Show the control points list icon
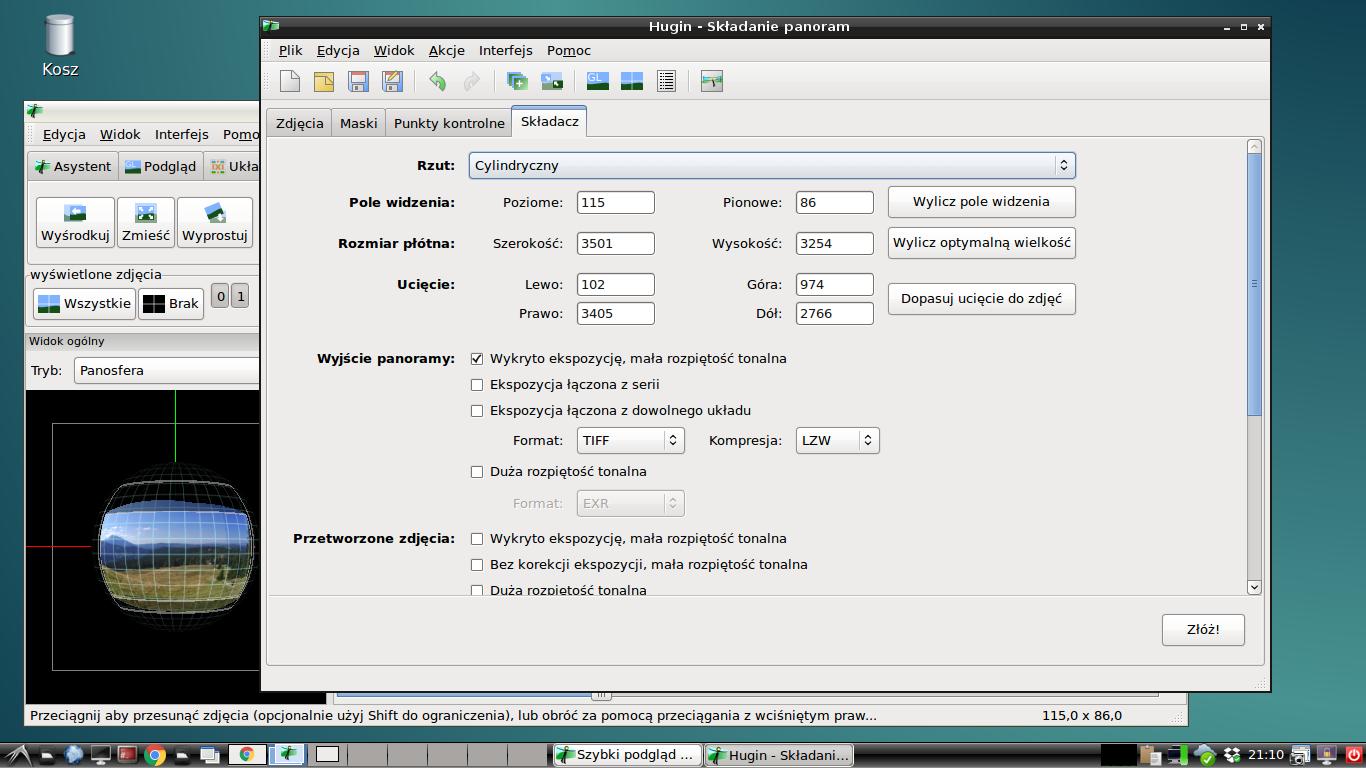Image resolution: width=1366 pixels, height=768 pixels. tap(666, 82)
